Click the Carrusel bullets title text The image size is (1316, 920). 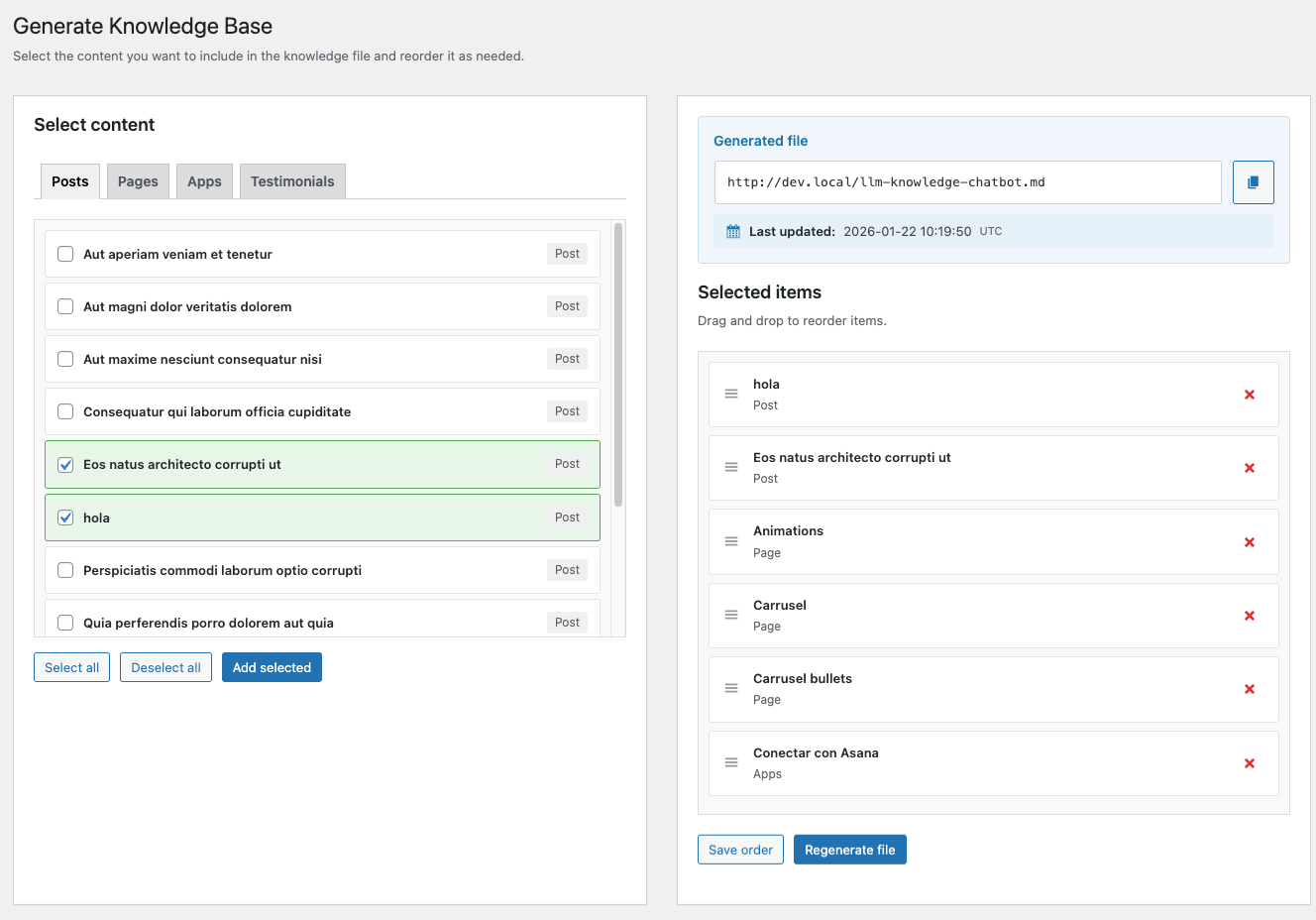tap(803, 679)
